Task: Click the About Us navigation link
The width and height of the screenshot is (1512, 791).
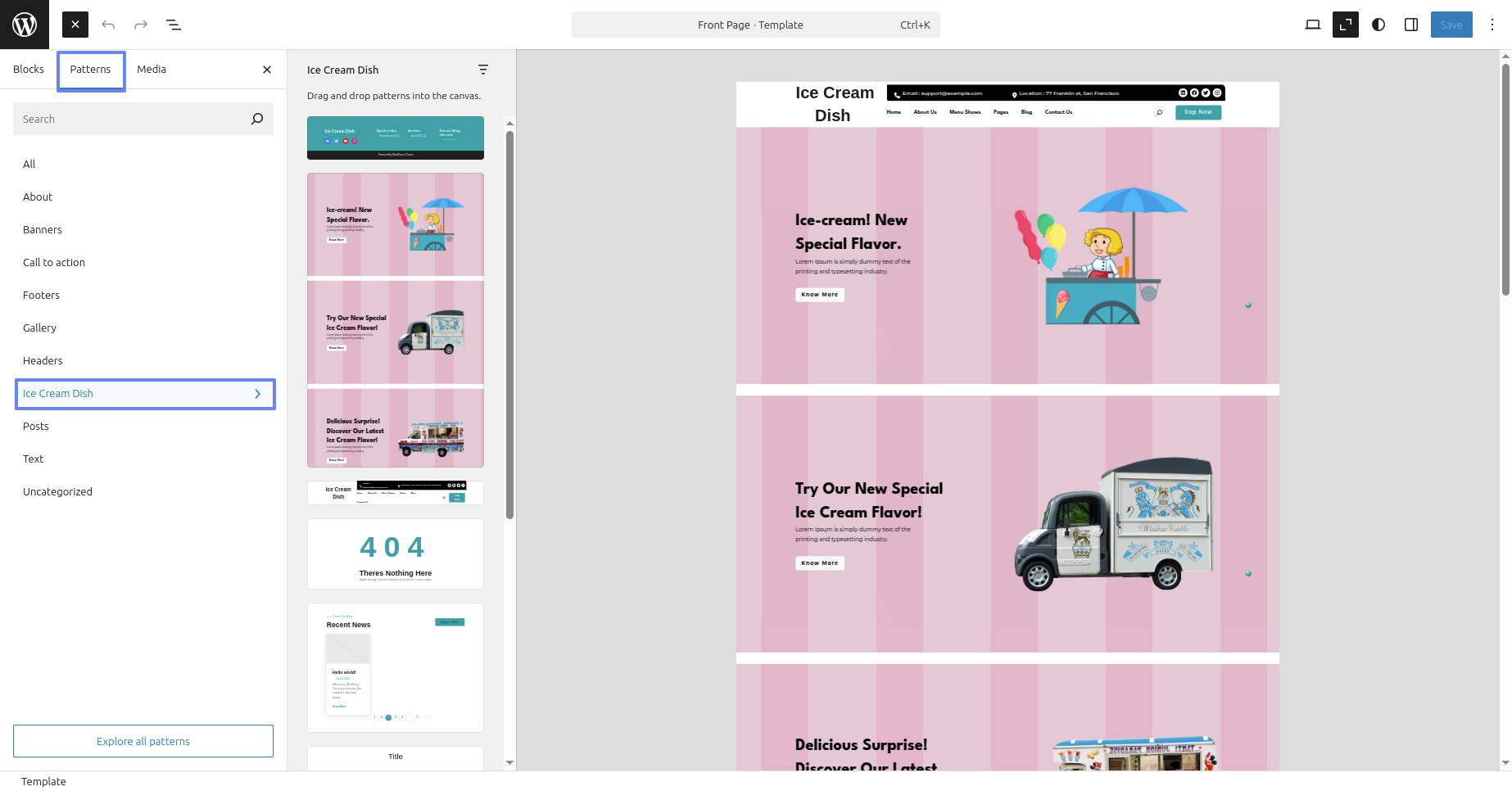Action: pos(926,112)
